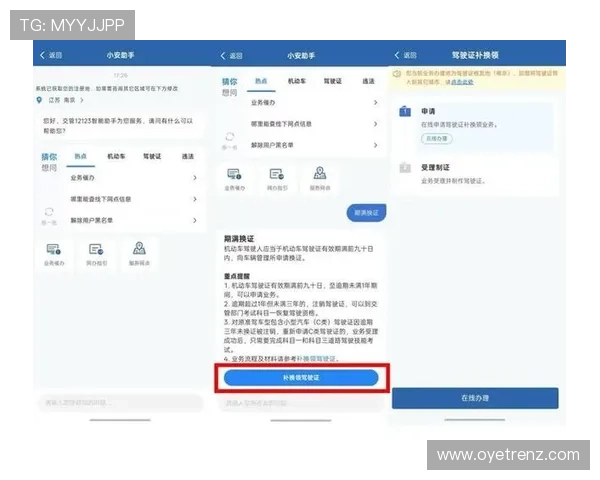Screen dimensions: 600x480
Task: Select the 违法 tab on the left screen
Action: [188, 156]
